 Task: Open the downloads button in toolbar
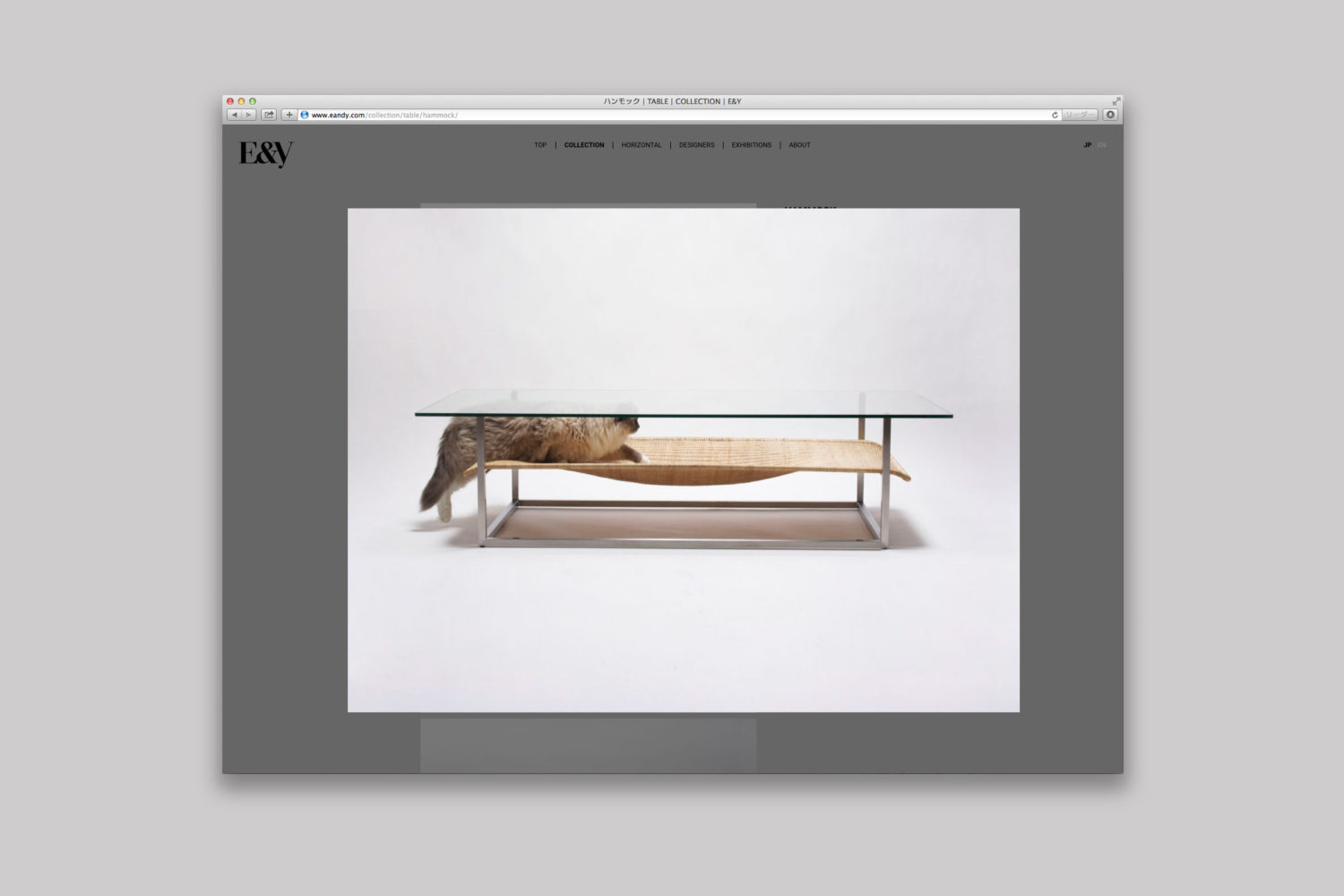1110,115
